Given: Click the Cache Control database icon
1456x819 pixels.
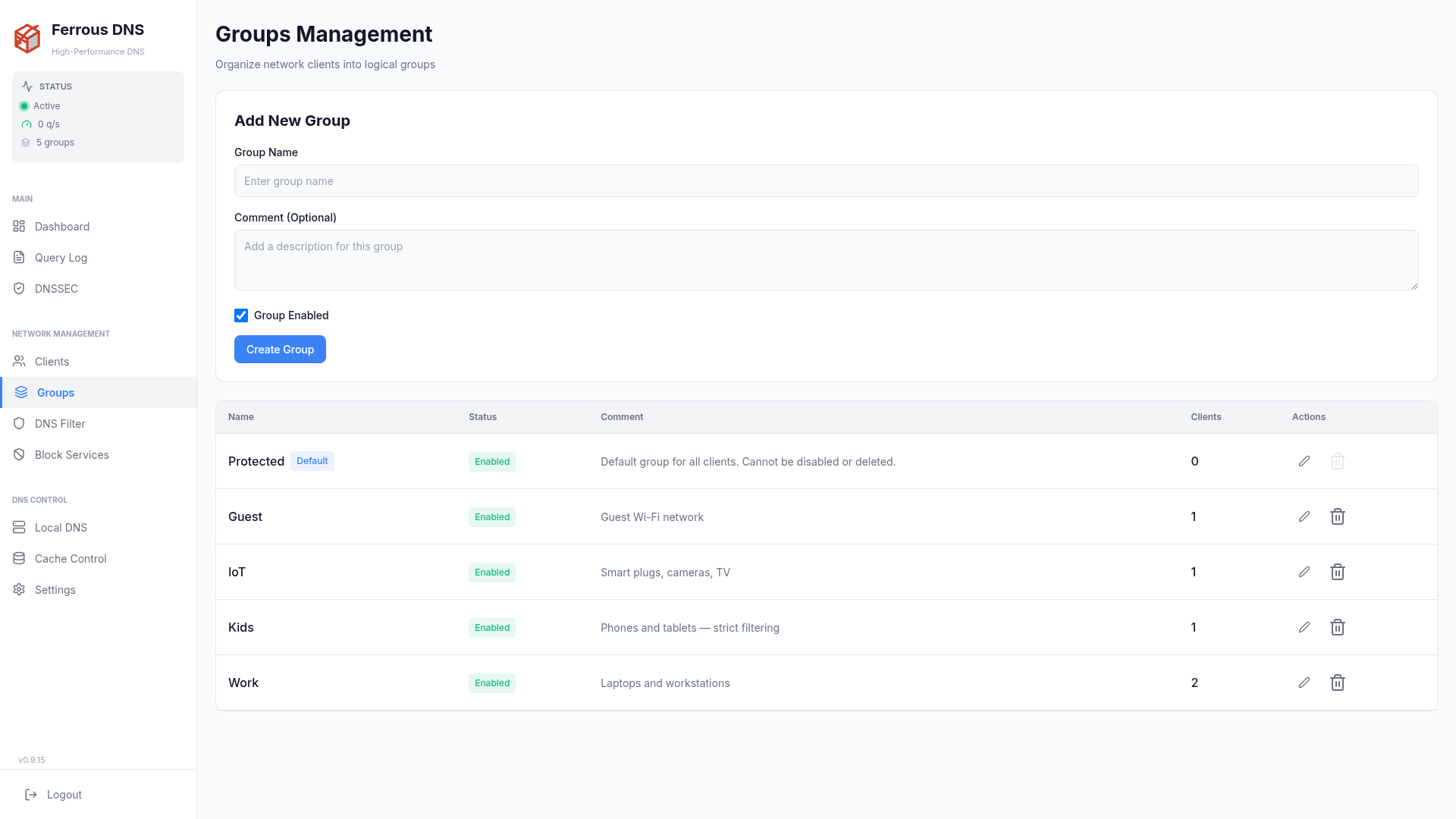Looking at the screenshot, I should [19, 558].
